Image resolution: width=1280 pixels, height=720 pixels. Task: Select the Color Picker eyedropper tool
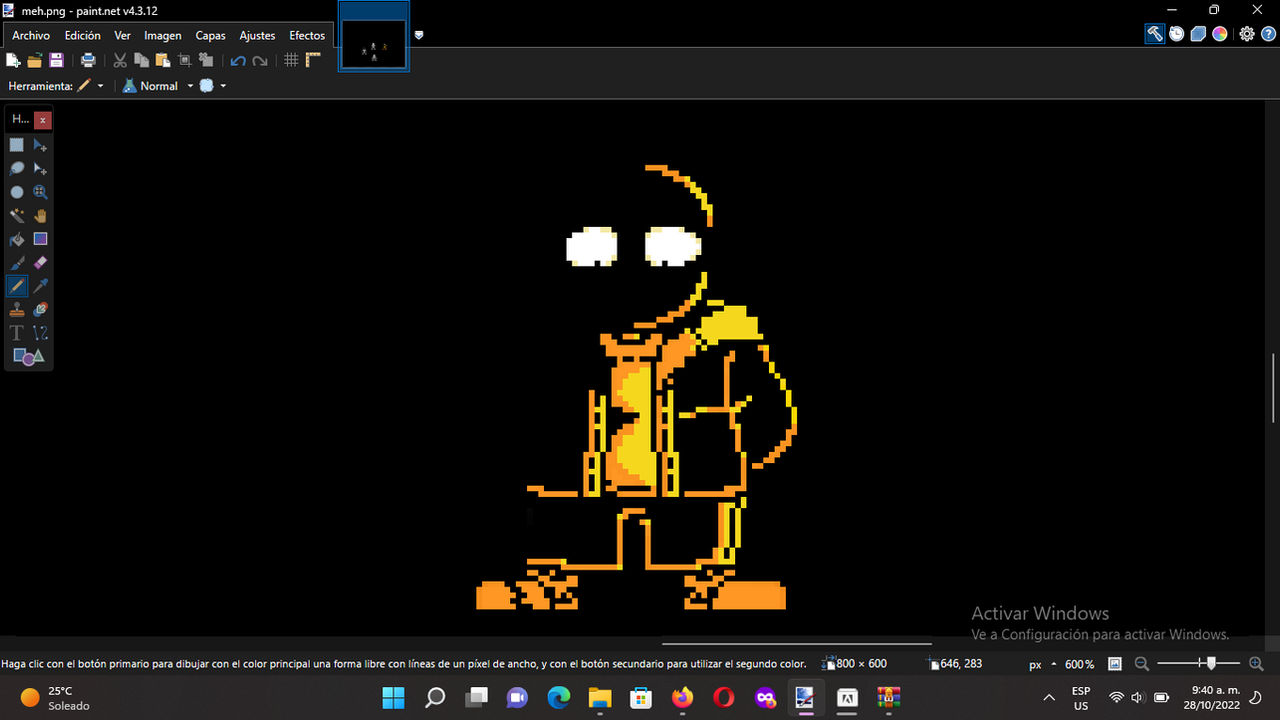point(40,286)
